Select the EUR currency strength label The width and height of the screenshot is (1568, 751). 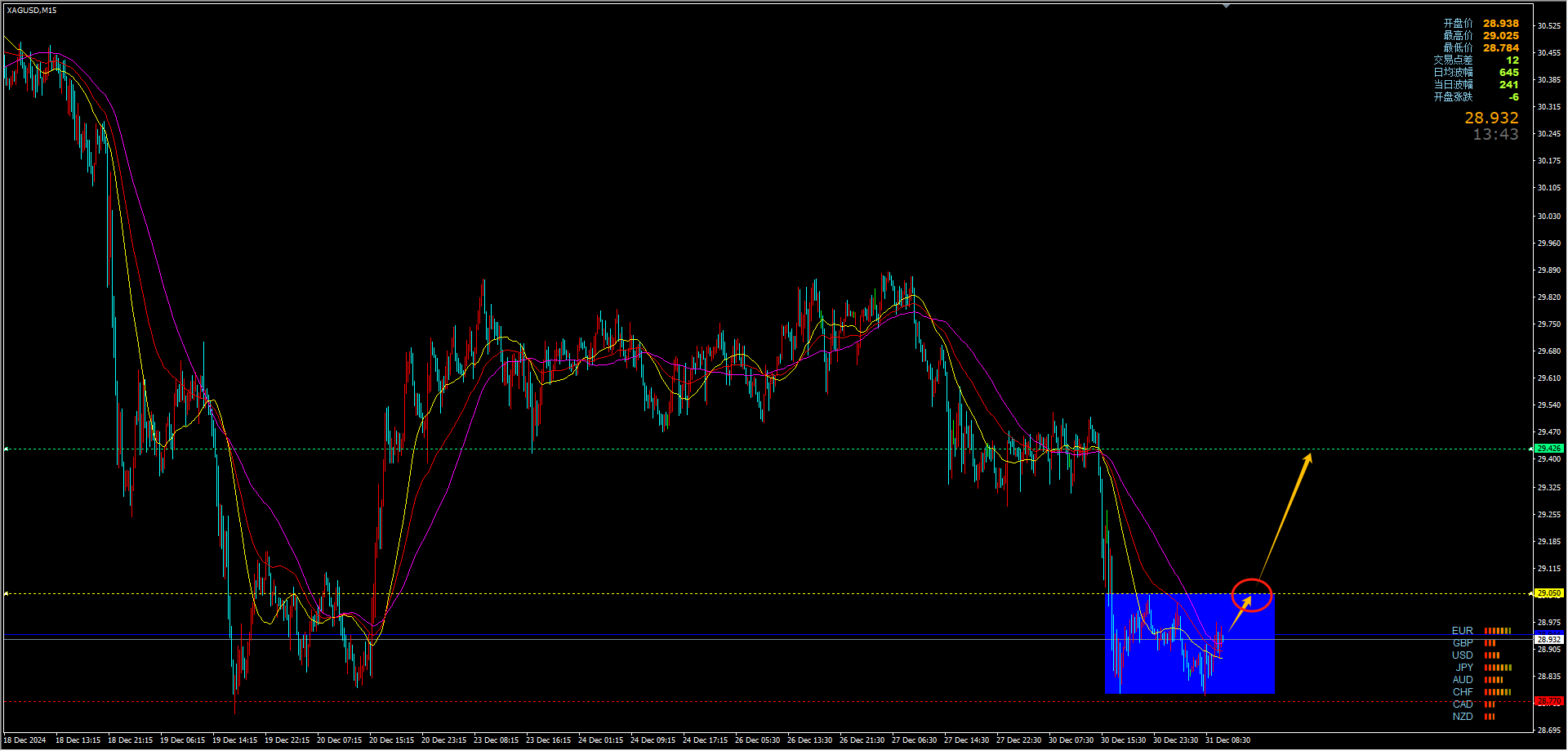tap(1463, 631)
